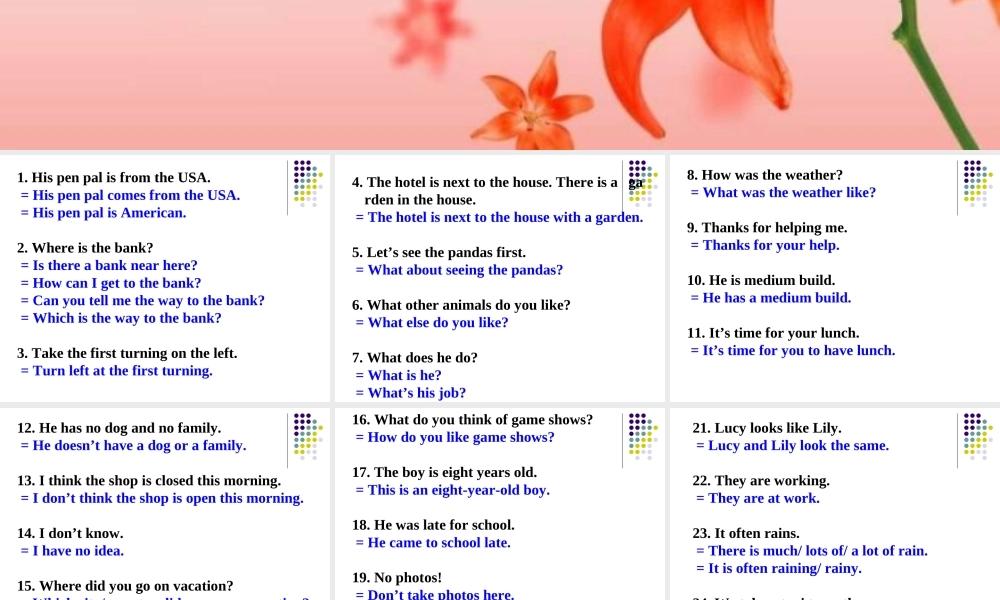Click the line 'What else do you like?'
Image resolution: width=1000 pixels, height=600 pixels.
click(x=432, y=323)
